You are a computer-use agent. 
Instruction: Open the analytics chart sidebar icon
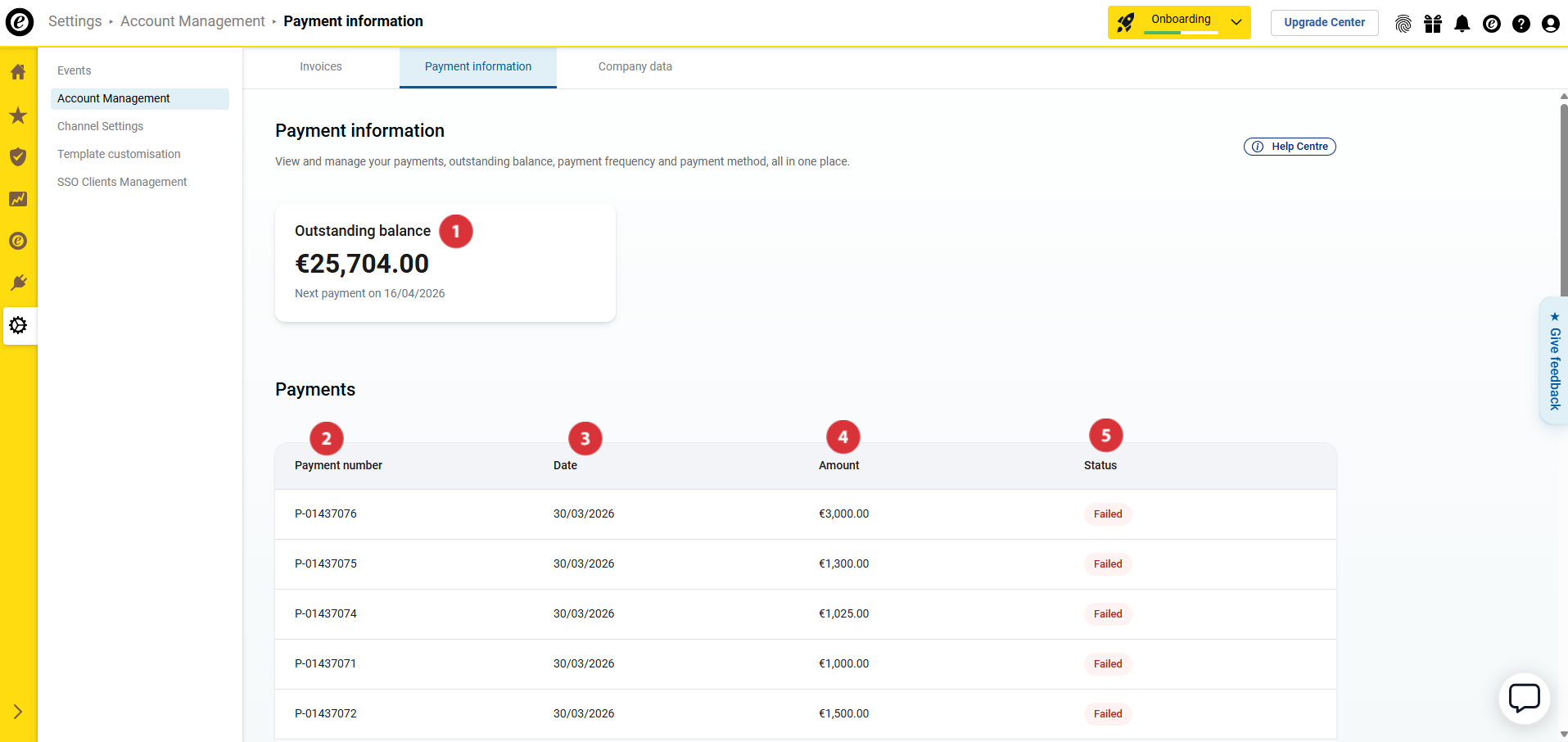click(x=18, y=199)
